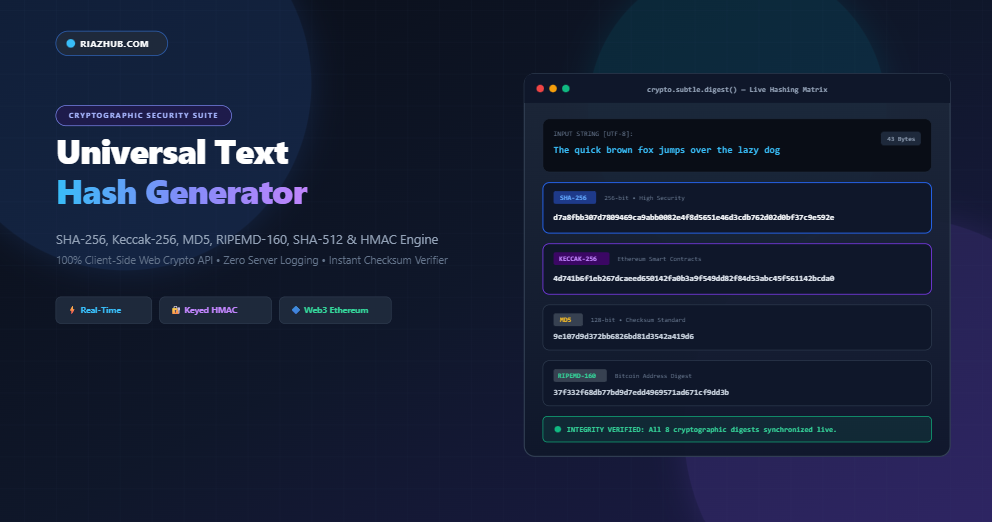Focus the input string text field

click(x=736, y=145)
